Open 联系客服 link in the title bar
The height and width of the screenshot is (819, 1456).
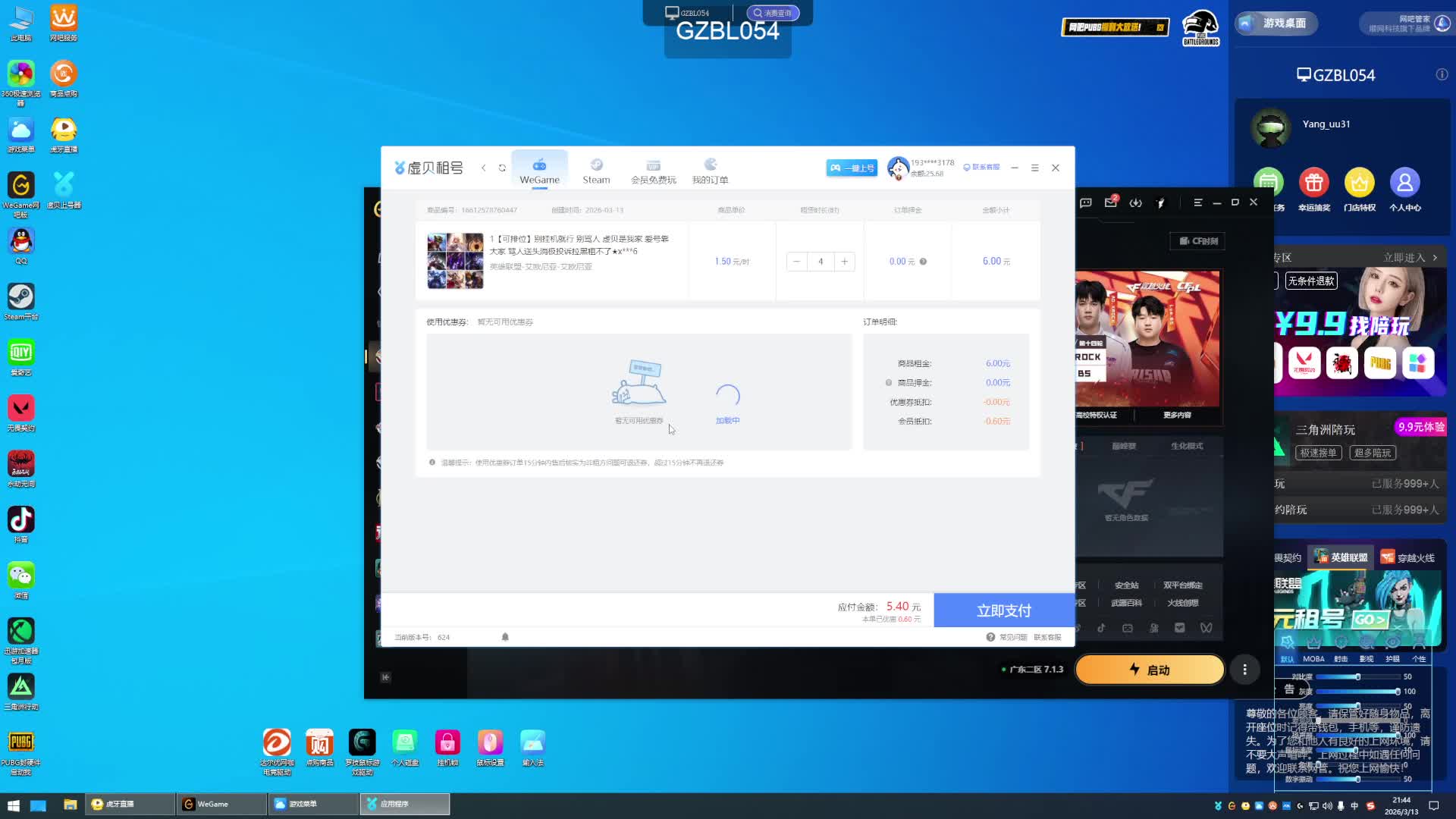[x=981, y=168]
